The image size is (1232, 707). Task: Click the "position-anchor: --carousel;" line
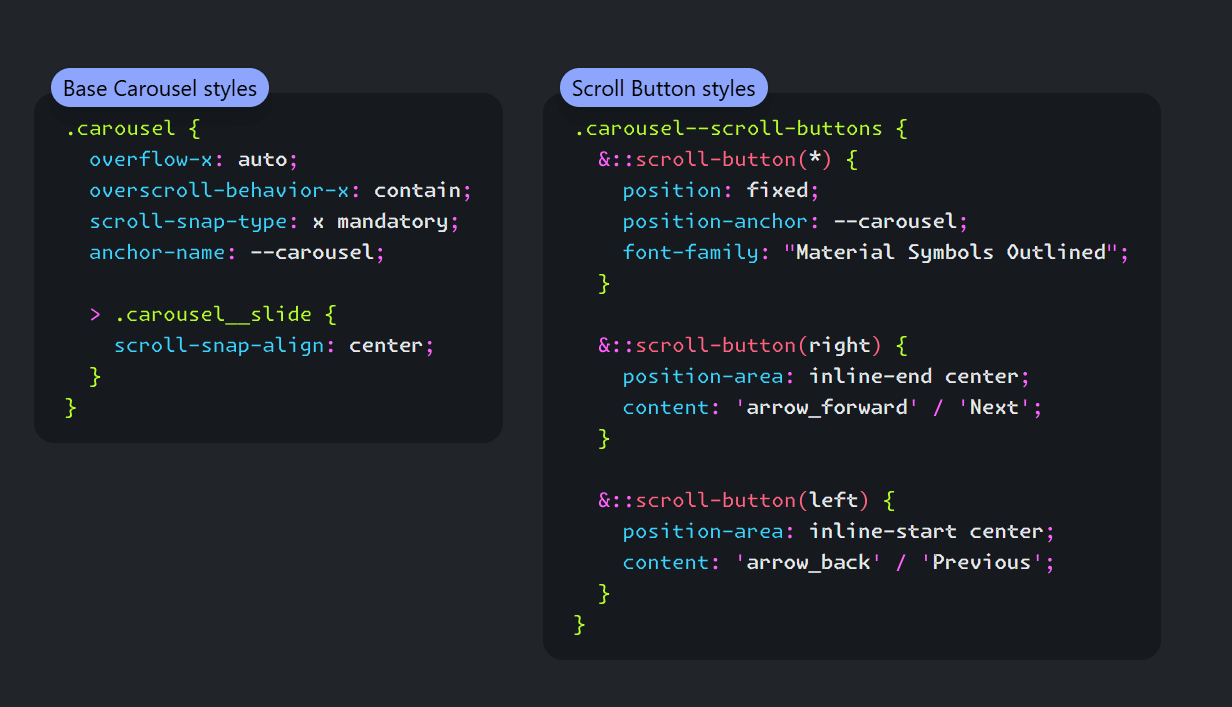[x=795, y=221]
